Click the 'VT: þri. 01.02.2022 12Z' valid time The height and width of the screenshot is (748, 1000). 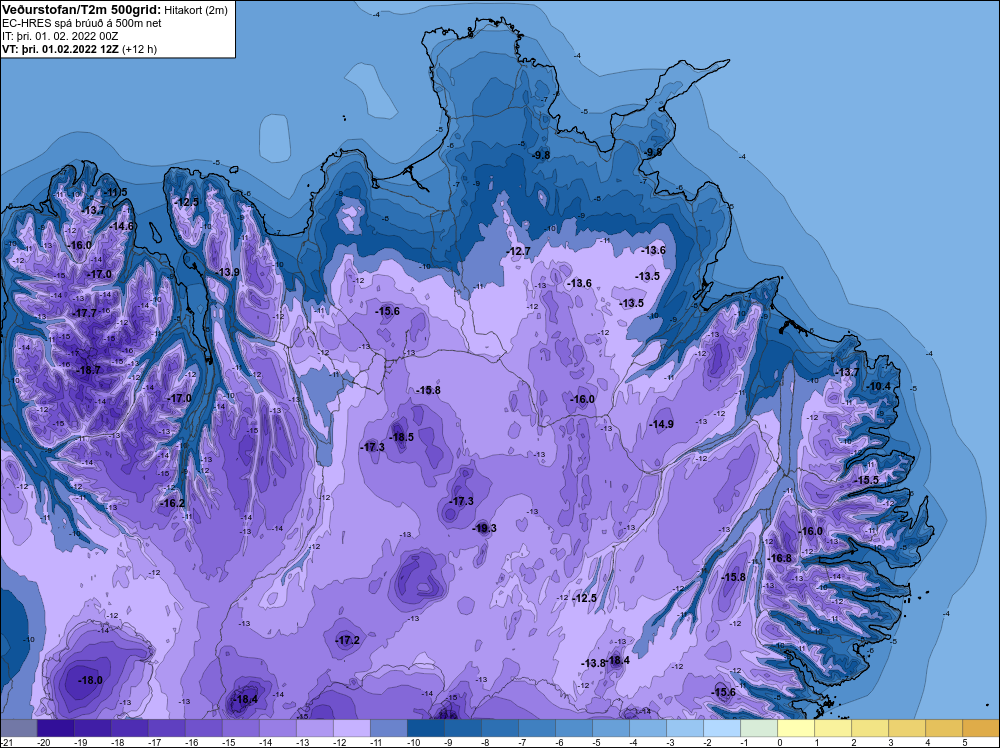click(61, 49)
